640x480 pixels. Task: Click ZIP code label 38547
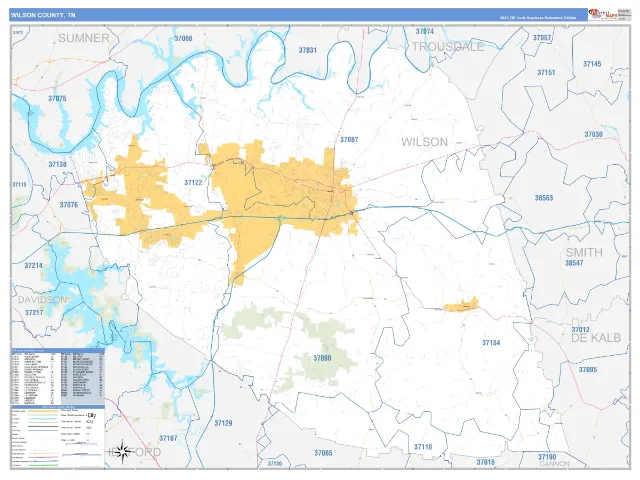[574, 263]
